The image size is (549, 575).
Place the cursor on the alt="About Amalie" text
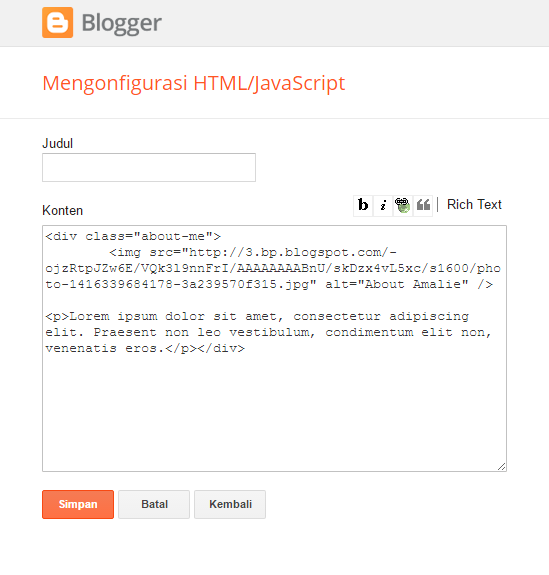coord(397,284)
